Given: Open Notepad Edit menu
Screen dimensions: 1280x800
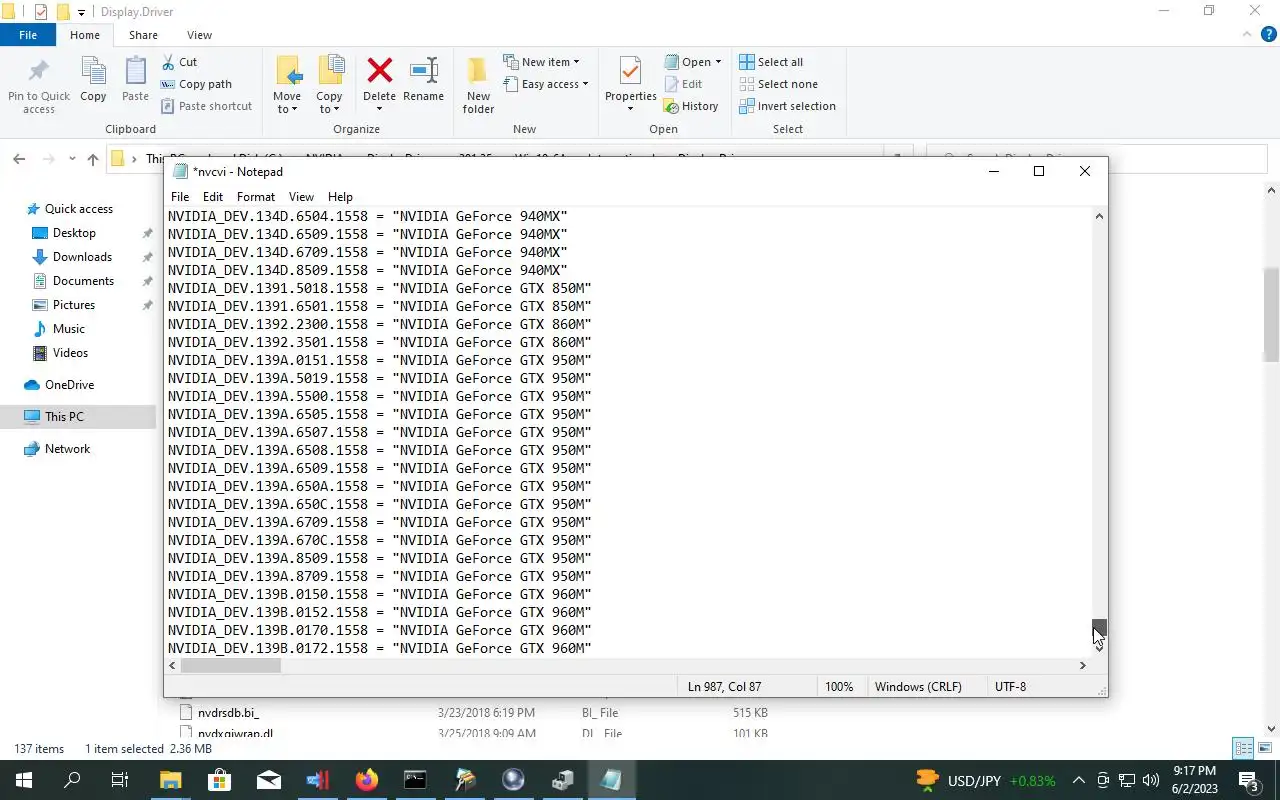Looking at the screenshot, I should (x=213, y=197).
